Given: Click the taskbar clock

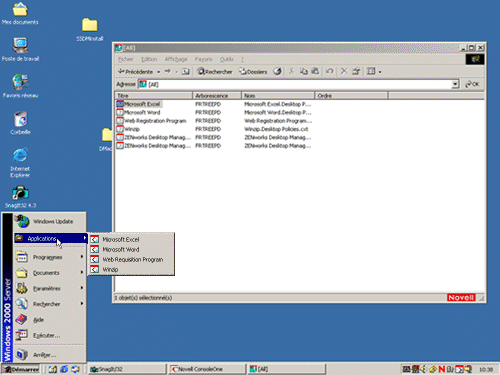Looking at the screenshot, I should pos(486,369).
